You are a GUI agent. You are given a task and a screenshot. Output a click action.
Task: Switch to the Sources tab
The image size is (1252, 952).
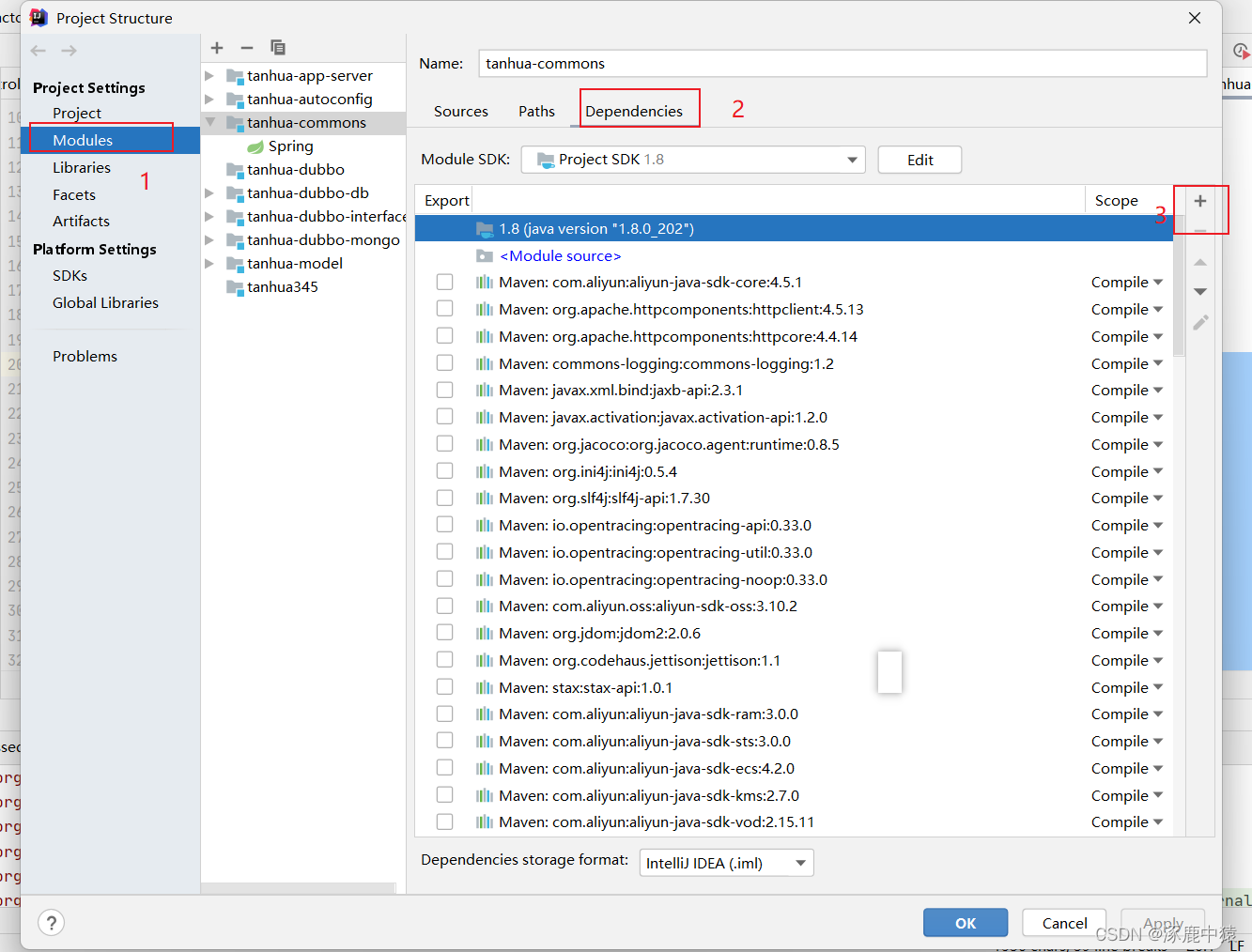461,111
